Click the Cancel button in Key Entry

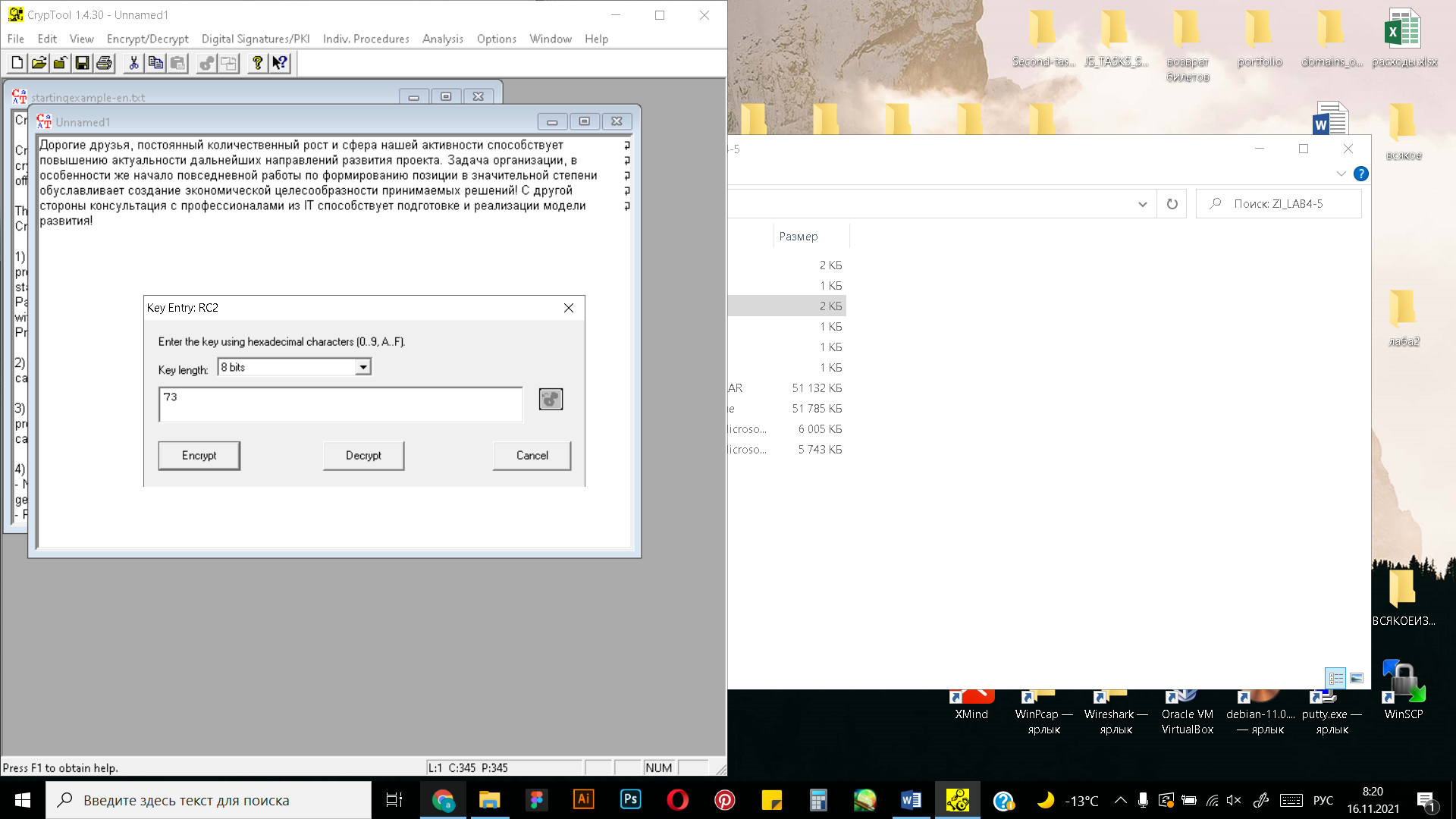click(532, 456)
